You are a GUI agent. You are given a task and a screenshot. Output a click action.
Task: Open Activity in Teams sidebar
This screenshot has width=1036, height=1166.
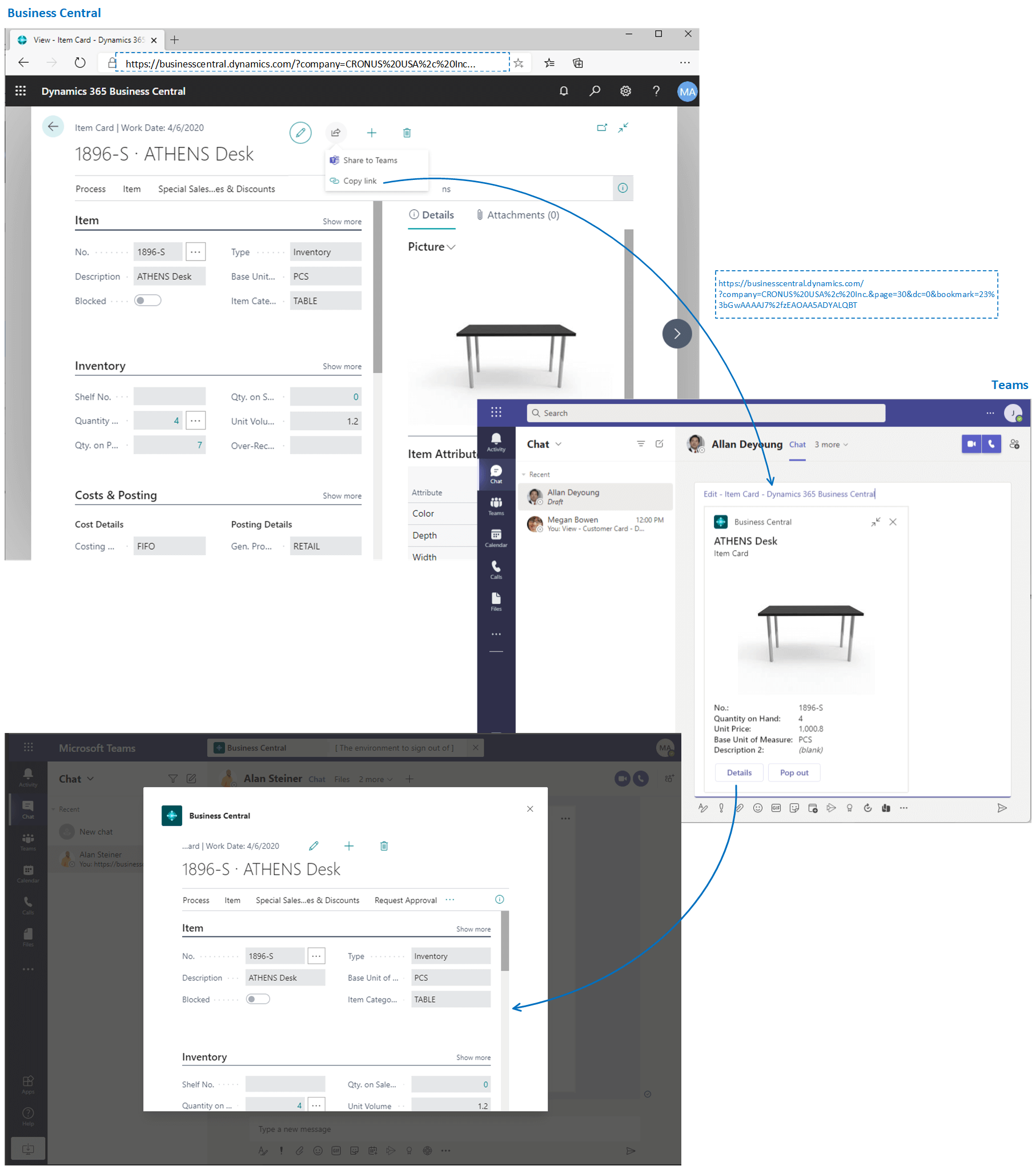[496, 442]
